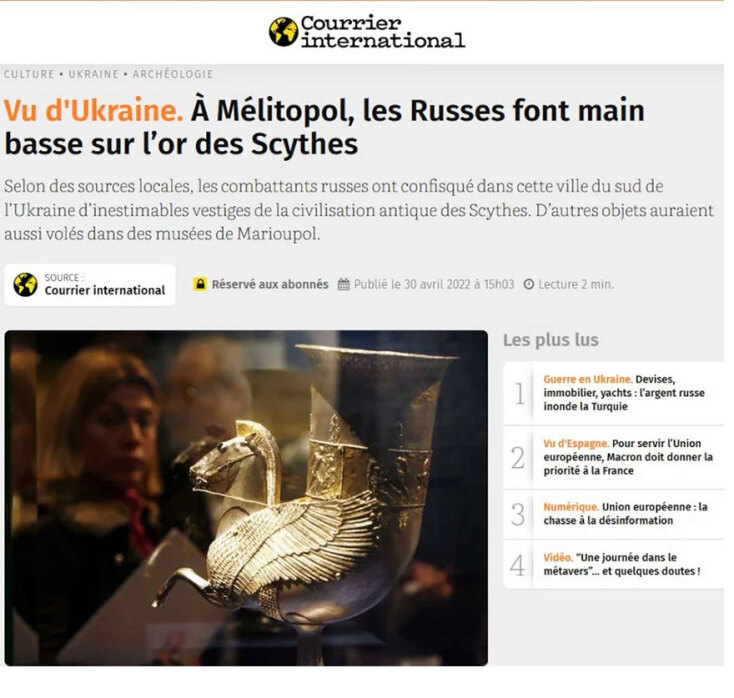Click the orange 'Vu d'Ukraine.' headline label
The height and width of the screenshot is (698, 734).
point(94,111)
